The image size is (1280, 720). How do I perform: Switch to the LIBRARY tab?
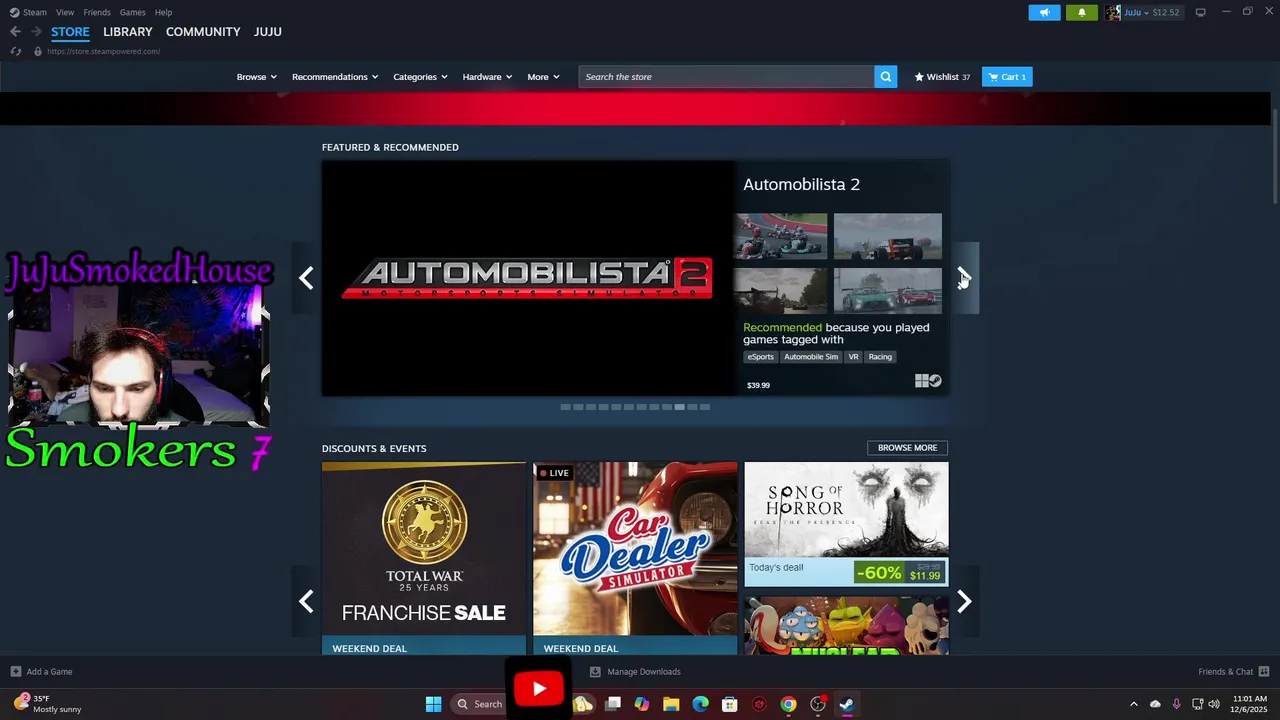pyautogui.click(x=128, y=32)
